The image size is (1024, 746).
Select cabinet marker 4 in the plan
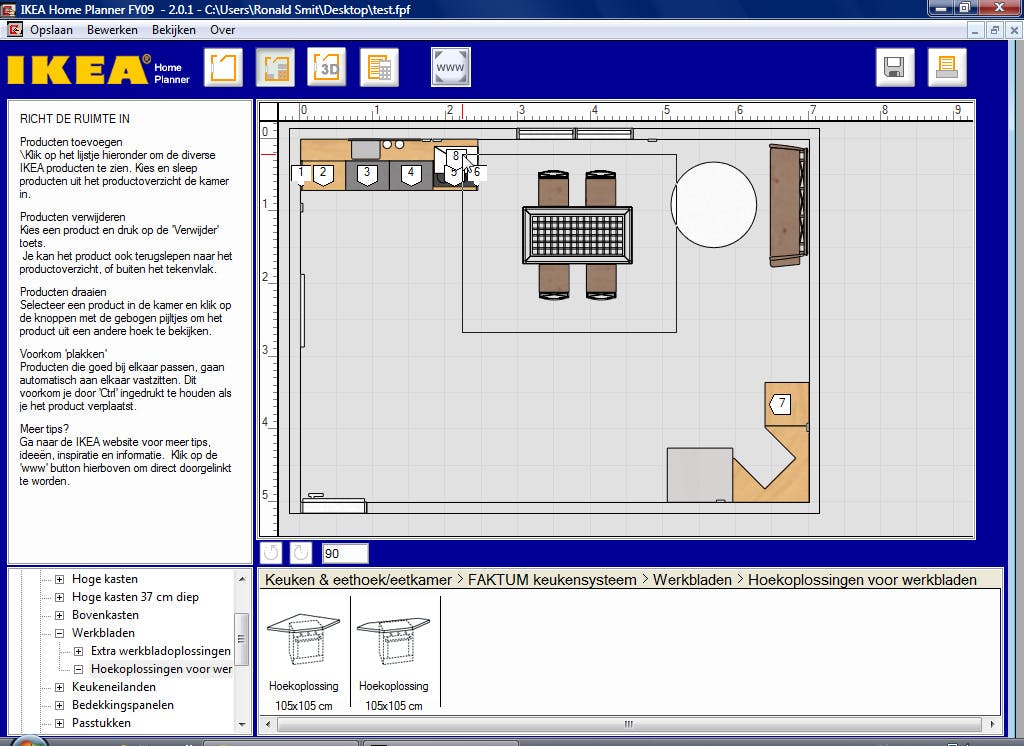coord(411,174)
